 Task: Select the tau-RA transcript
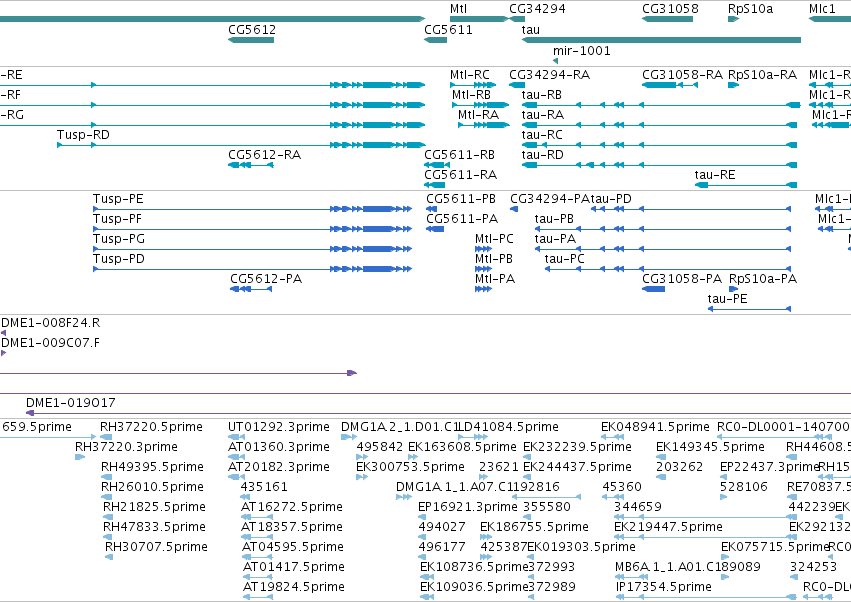click(659, 125)
